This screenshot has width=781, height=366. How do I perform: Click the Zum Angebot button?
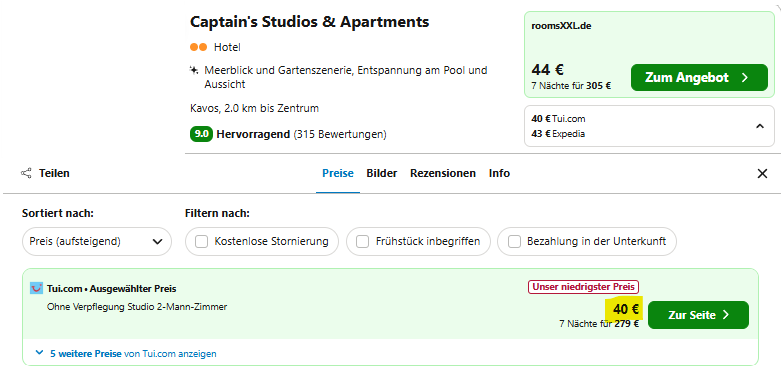click(699, 78)
